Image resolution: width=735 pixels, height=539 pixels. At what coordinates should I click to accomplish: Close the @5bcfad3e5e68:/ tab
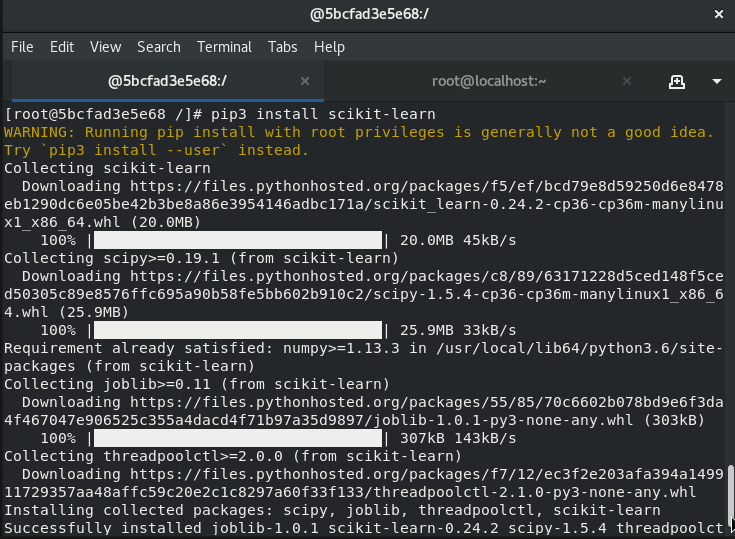(x=305, y=81)
